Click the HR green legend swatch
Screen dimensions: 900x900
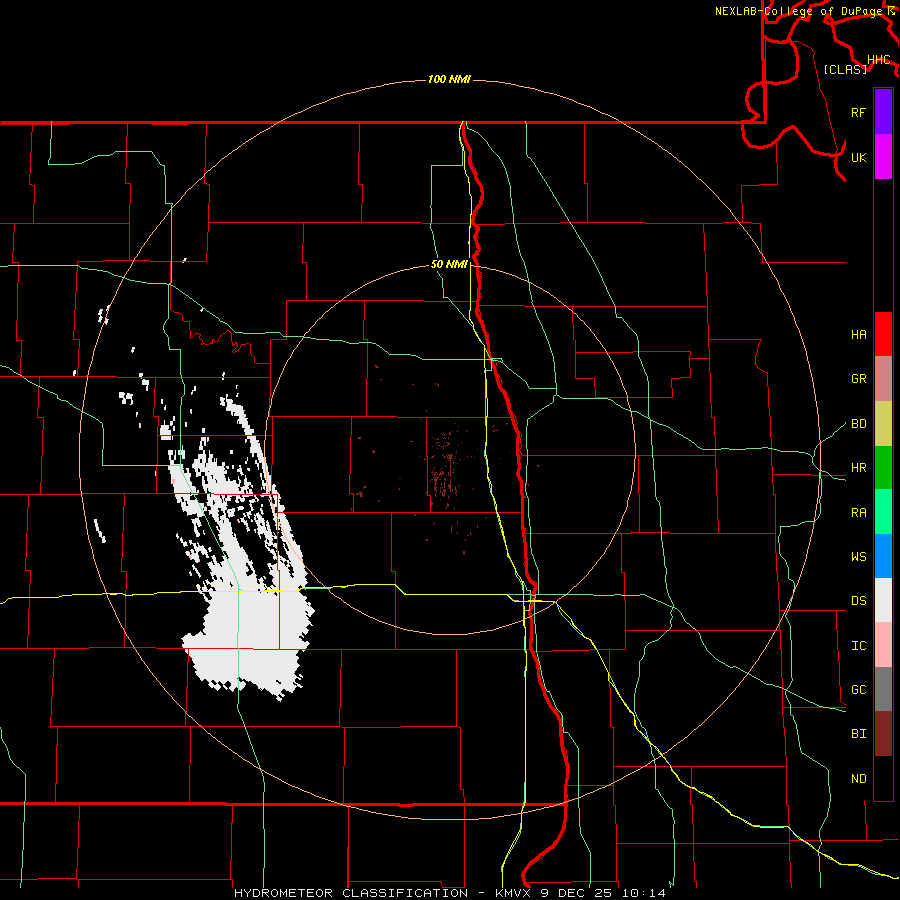[883, 468]
